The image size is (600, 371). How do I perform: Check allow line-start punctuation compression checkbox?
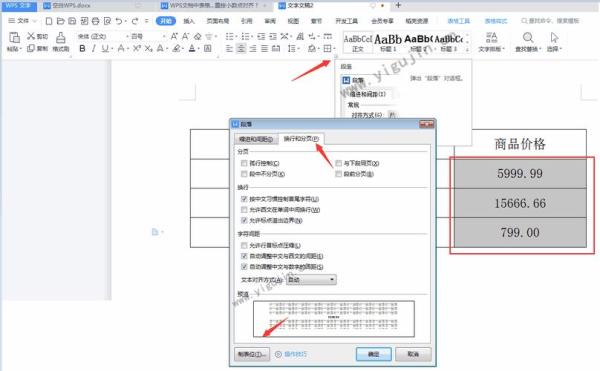pos(244,245)
